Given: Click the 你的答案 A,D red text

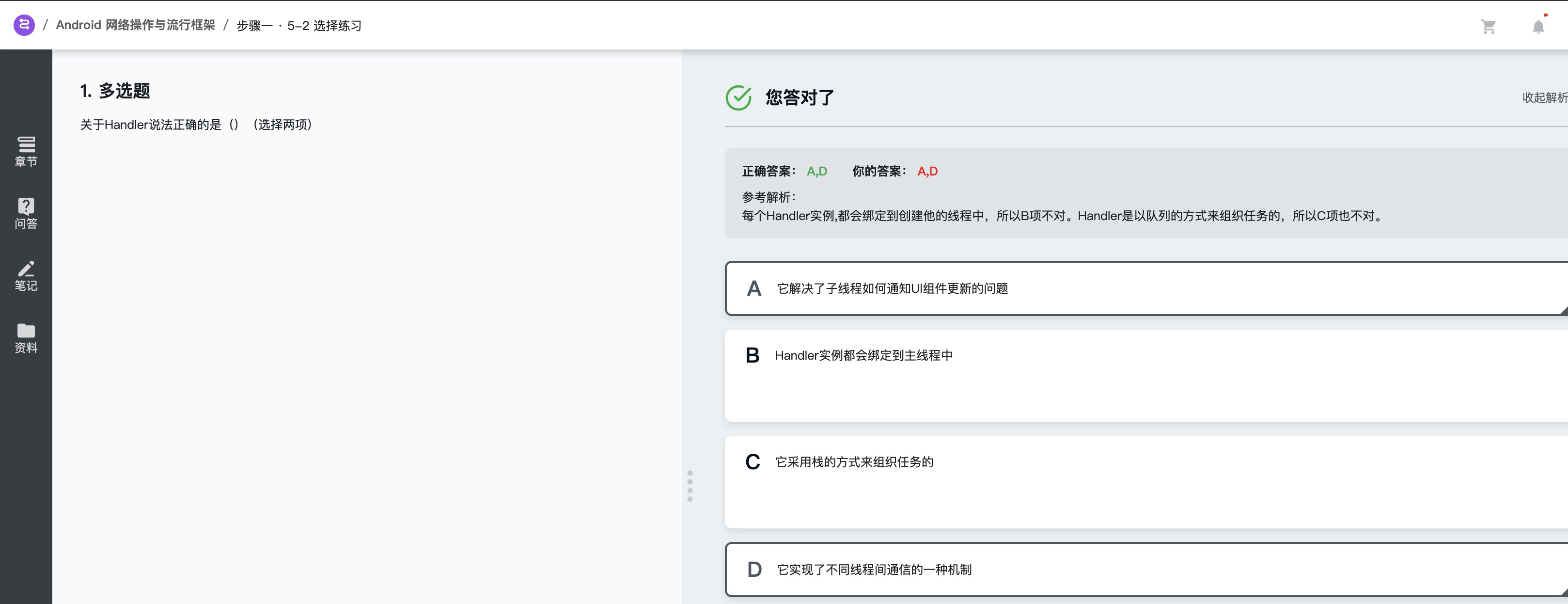Looking at the screenshot, I should 927,172.
